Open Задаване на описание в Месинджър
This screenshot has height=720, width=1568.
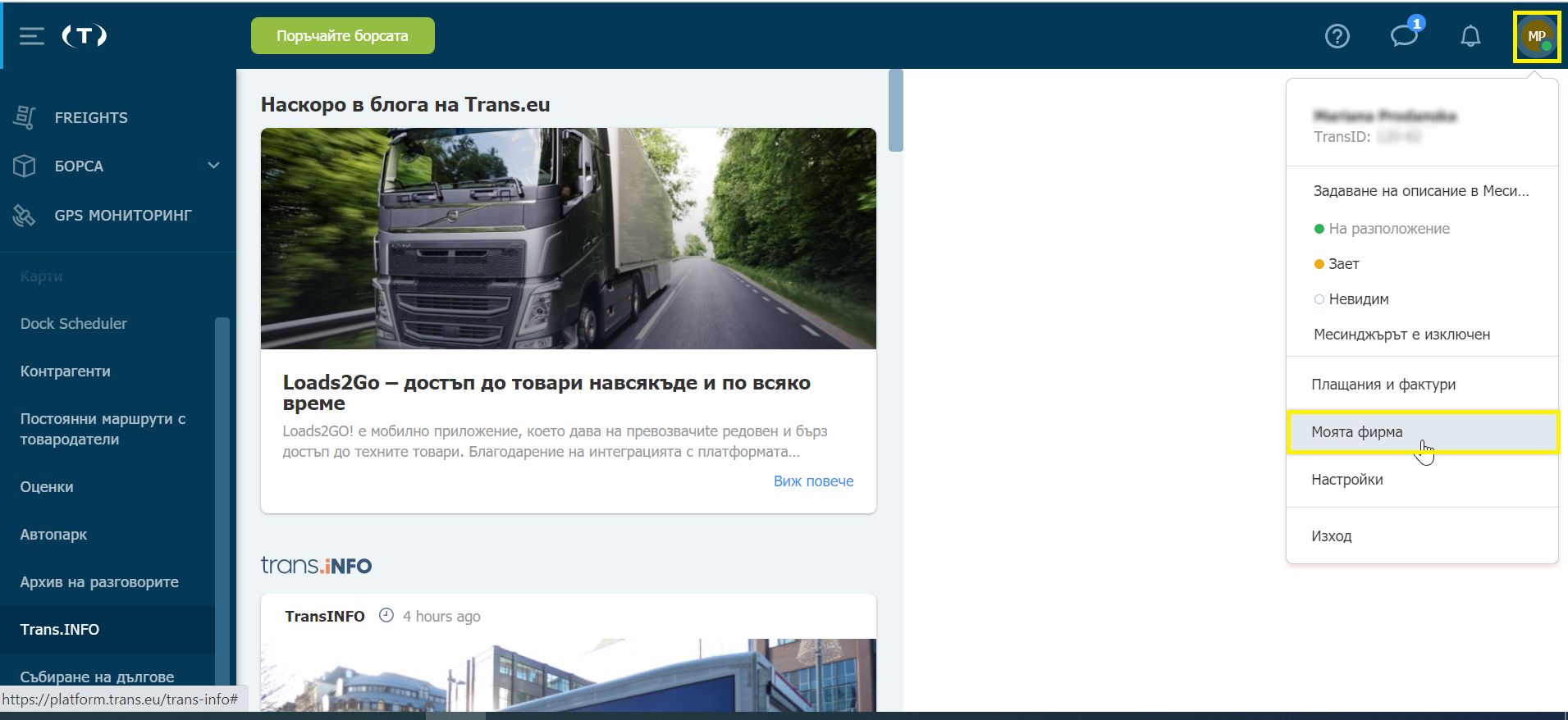point(1421,191)
